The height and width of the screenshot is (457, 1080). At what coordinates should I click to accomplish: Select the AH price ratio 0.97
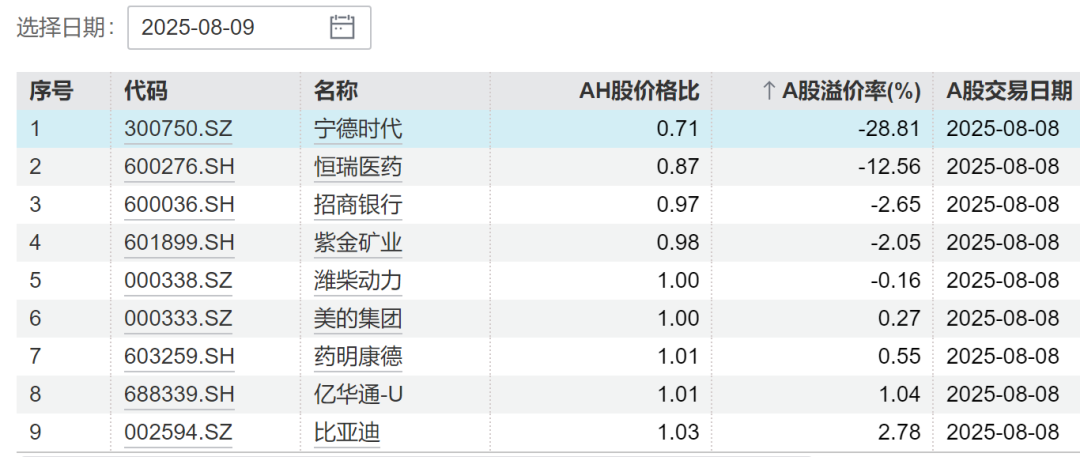click(x=678, y=205)
